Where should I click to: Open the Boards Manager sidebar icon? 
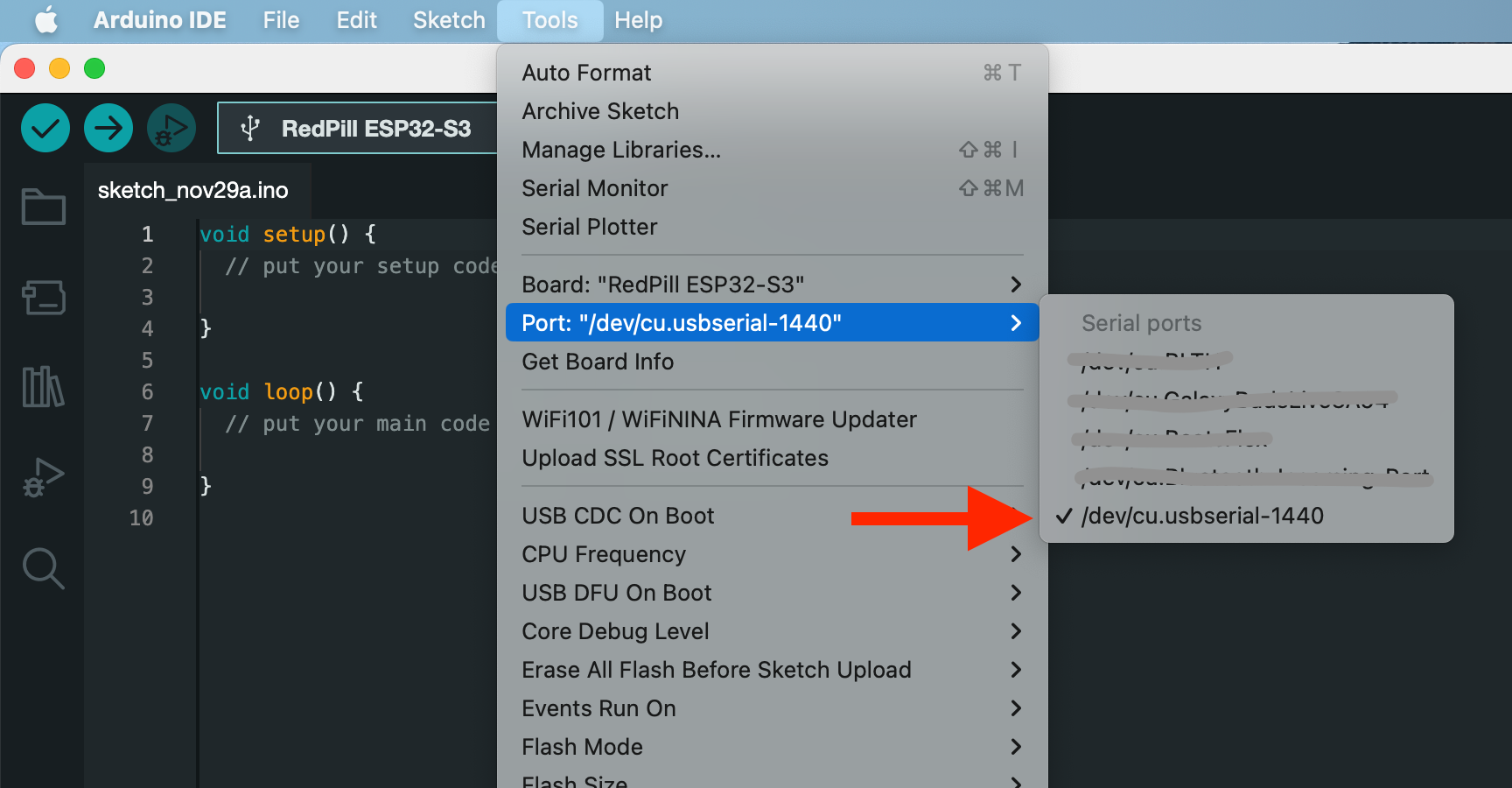tap(43, 298)
